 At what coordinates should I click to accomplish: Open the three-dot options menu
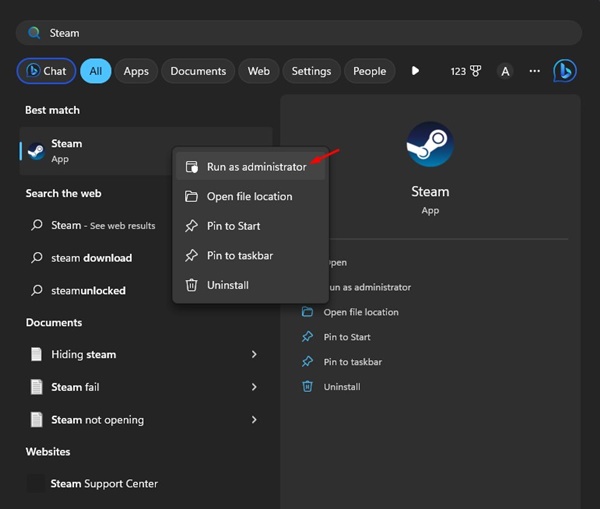tap(535, 71)
